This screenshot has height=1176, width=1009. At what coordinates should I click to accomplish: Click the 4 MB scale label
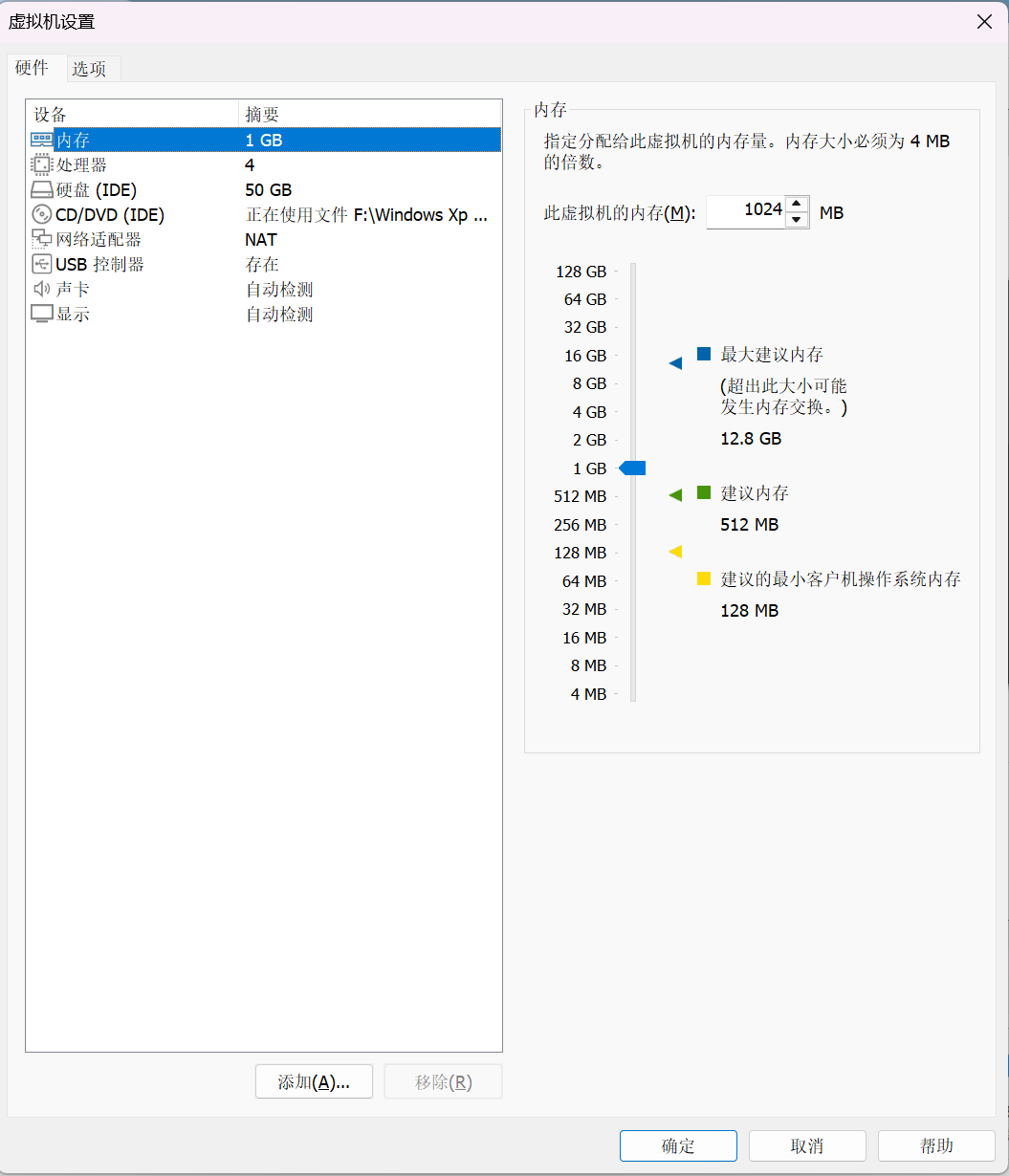[x=588, y=694]
